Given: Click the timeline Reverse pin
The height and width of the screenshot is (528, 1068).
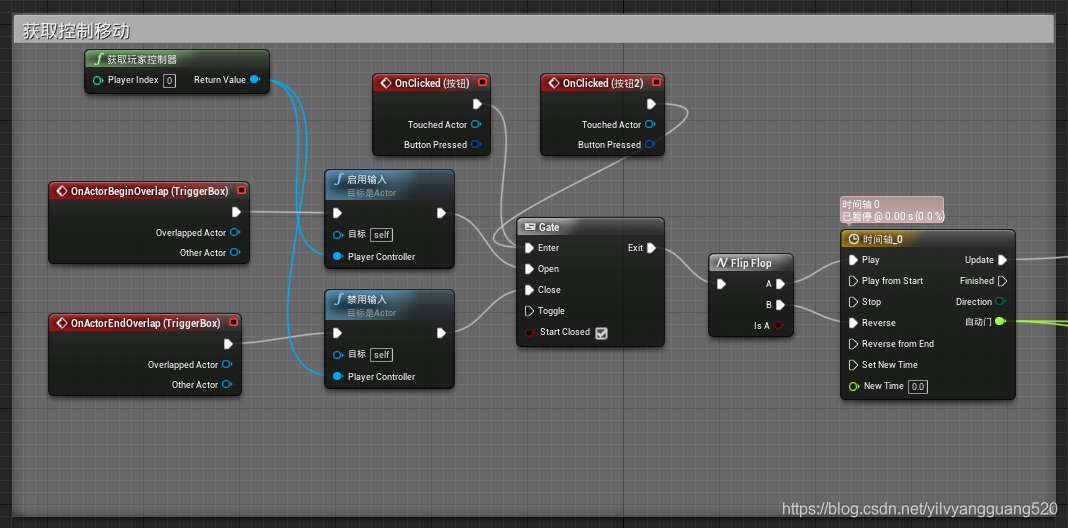Looking at the screenshot, I should [x=853, y=323].
